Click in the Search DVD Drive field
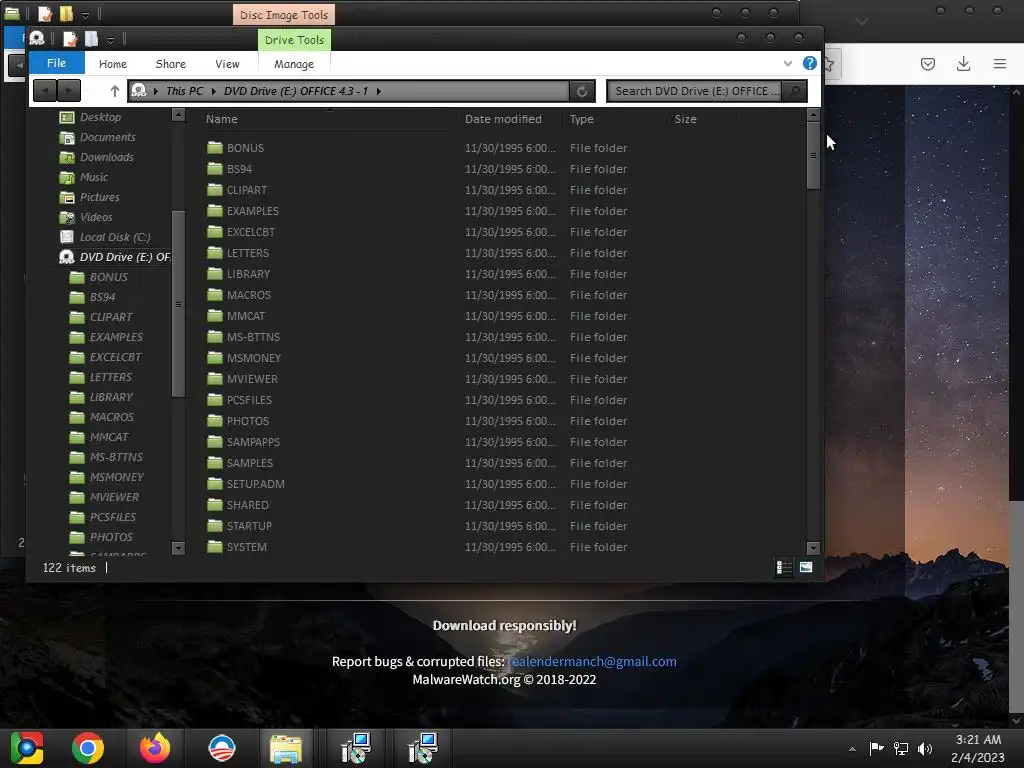Screen dimensions: 1024x768 [695, 91]
